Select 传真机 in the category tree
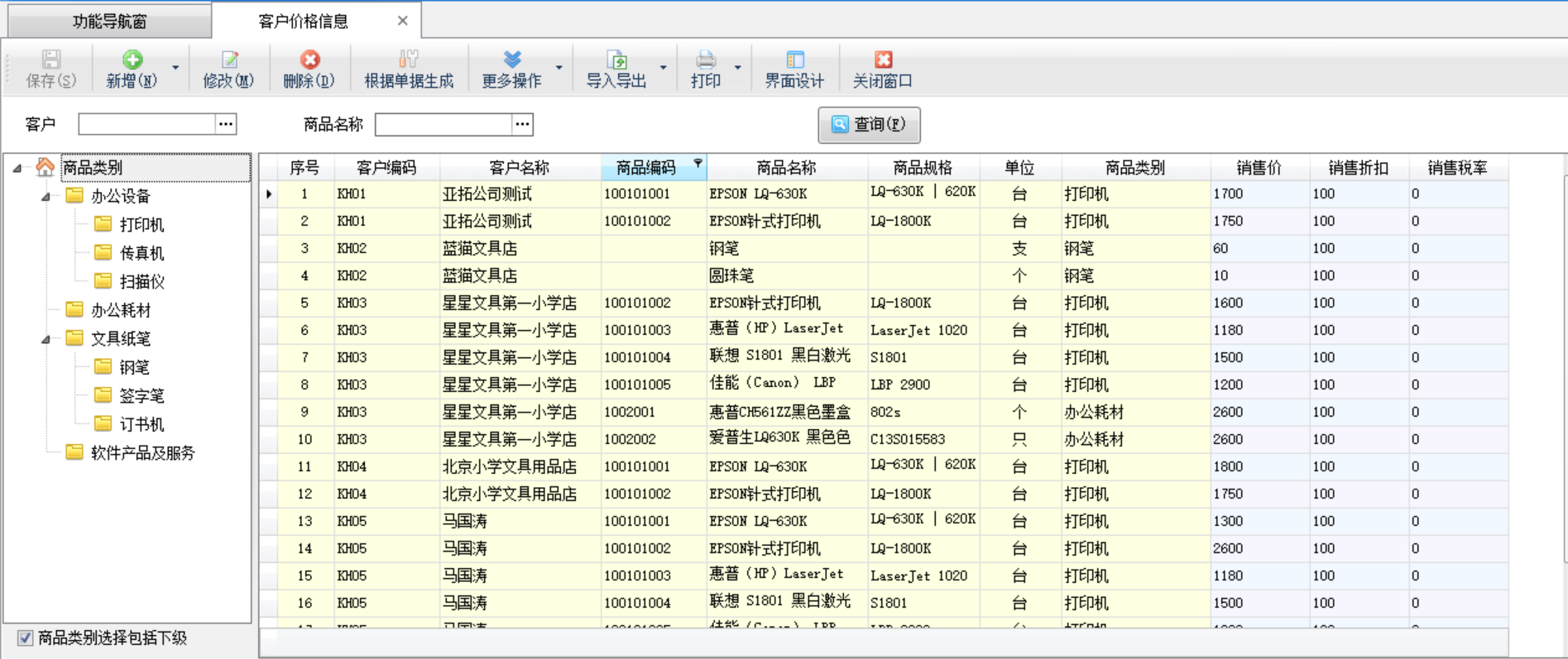 tap(141, 253)
